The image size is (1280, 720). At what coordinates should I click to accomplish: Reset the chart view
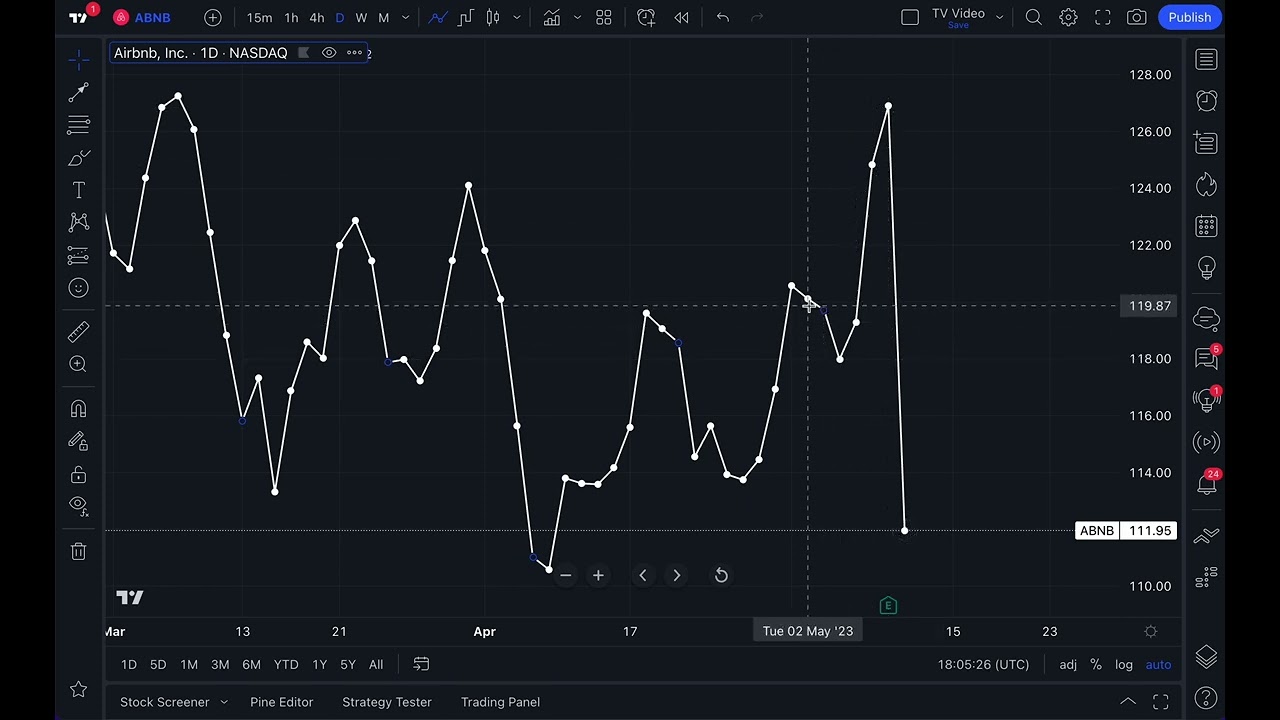point(721,575)
